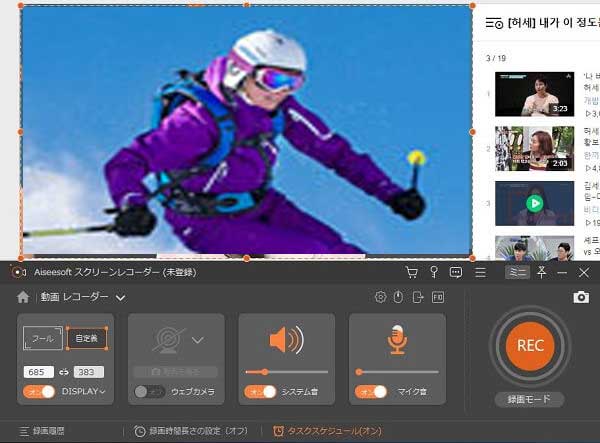The image size is (600, 443).
Task: Click the playlist queue icon
Action: [494, 23]
